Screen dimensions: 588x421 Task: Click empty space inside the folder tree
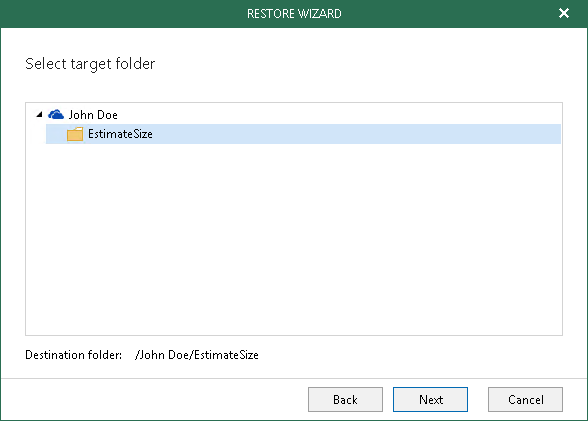coord(294,240)
